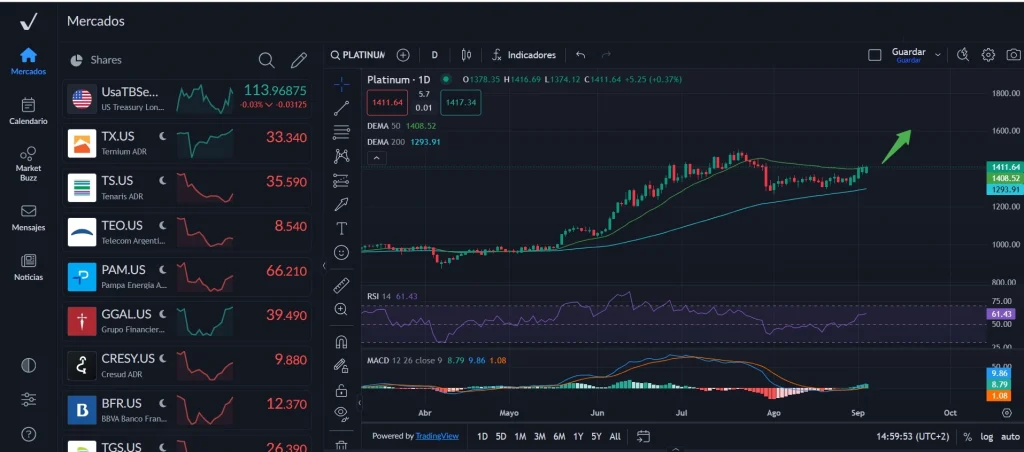Select the ruler measure tool
This screenshot has width=1024, height=452.
point(341,285)
